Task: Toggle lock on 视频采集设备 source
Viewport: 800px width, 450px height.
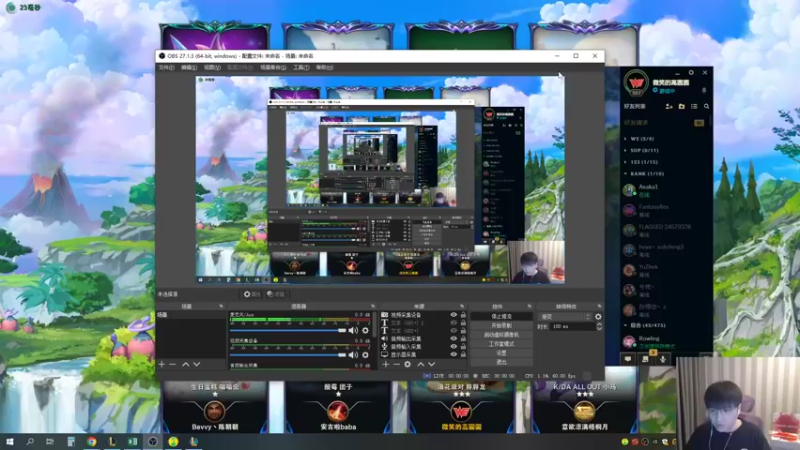Action: [463, 315]
